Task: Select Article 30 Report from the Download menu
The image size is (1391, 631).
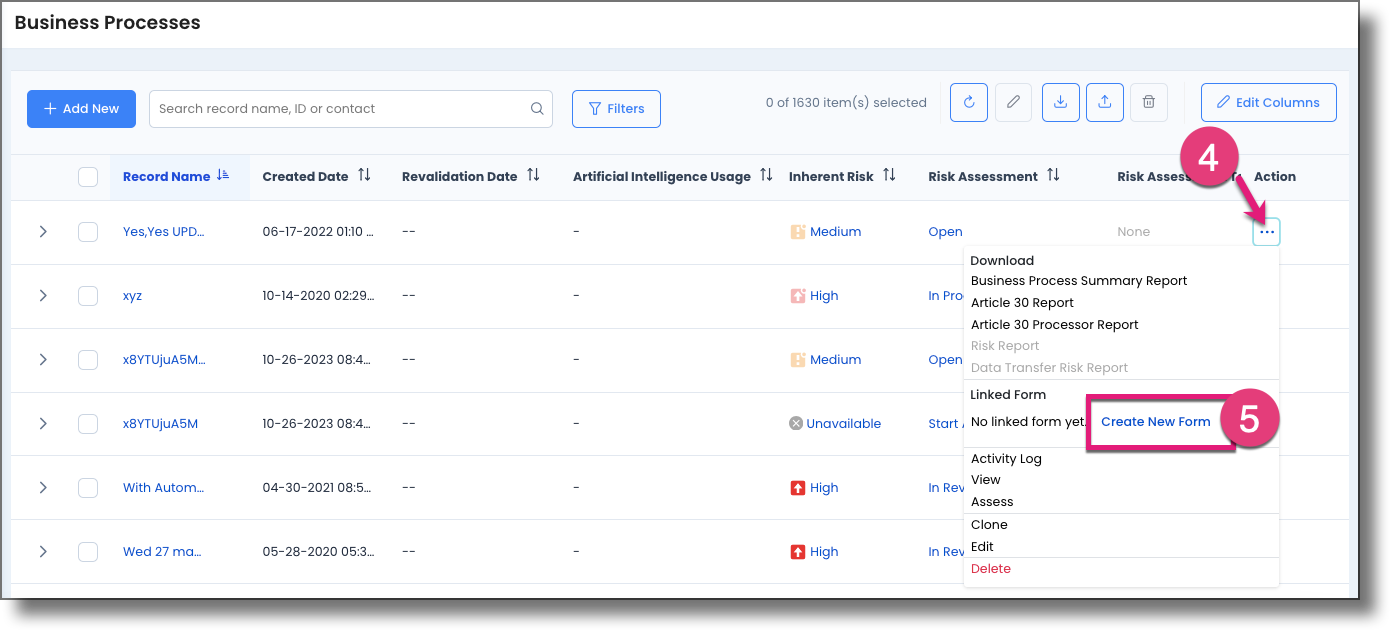Action: click(1022, 302)
